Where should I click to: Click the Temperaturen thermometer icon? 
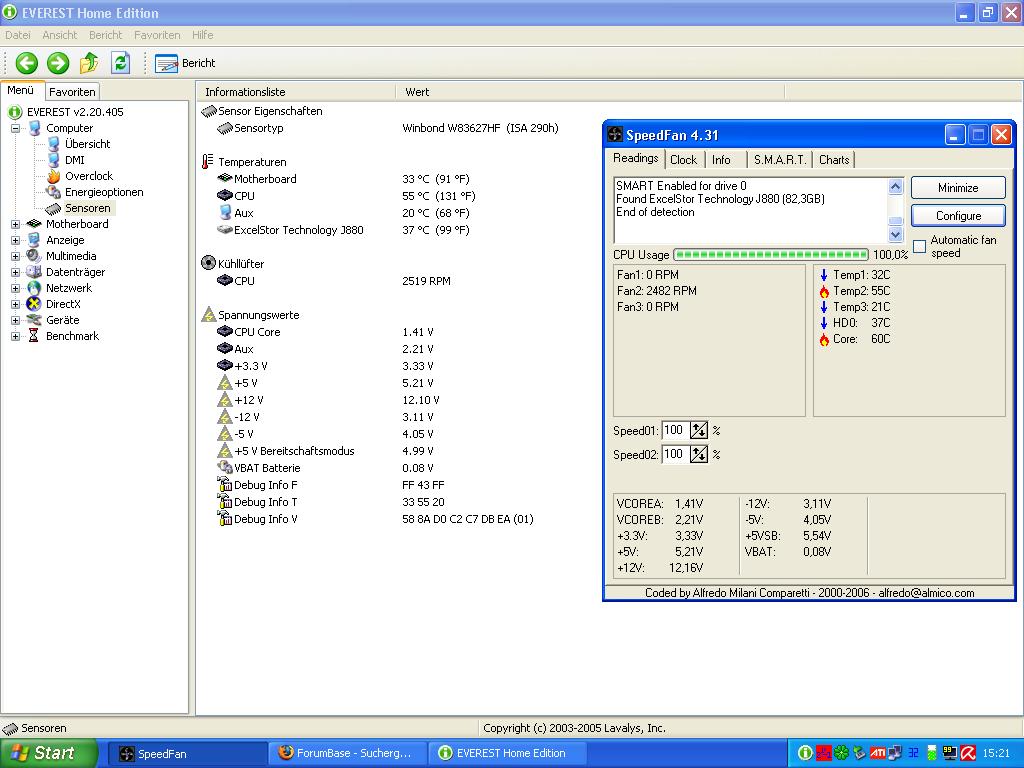[208, 162]
